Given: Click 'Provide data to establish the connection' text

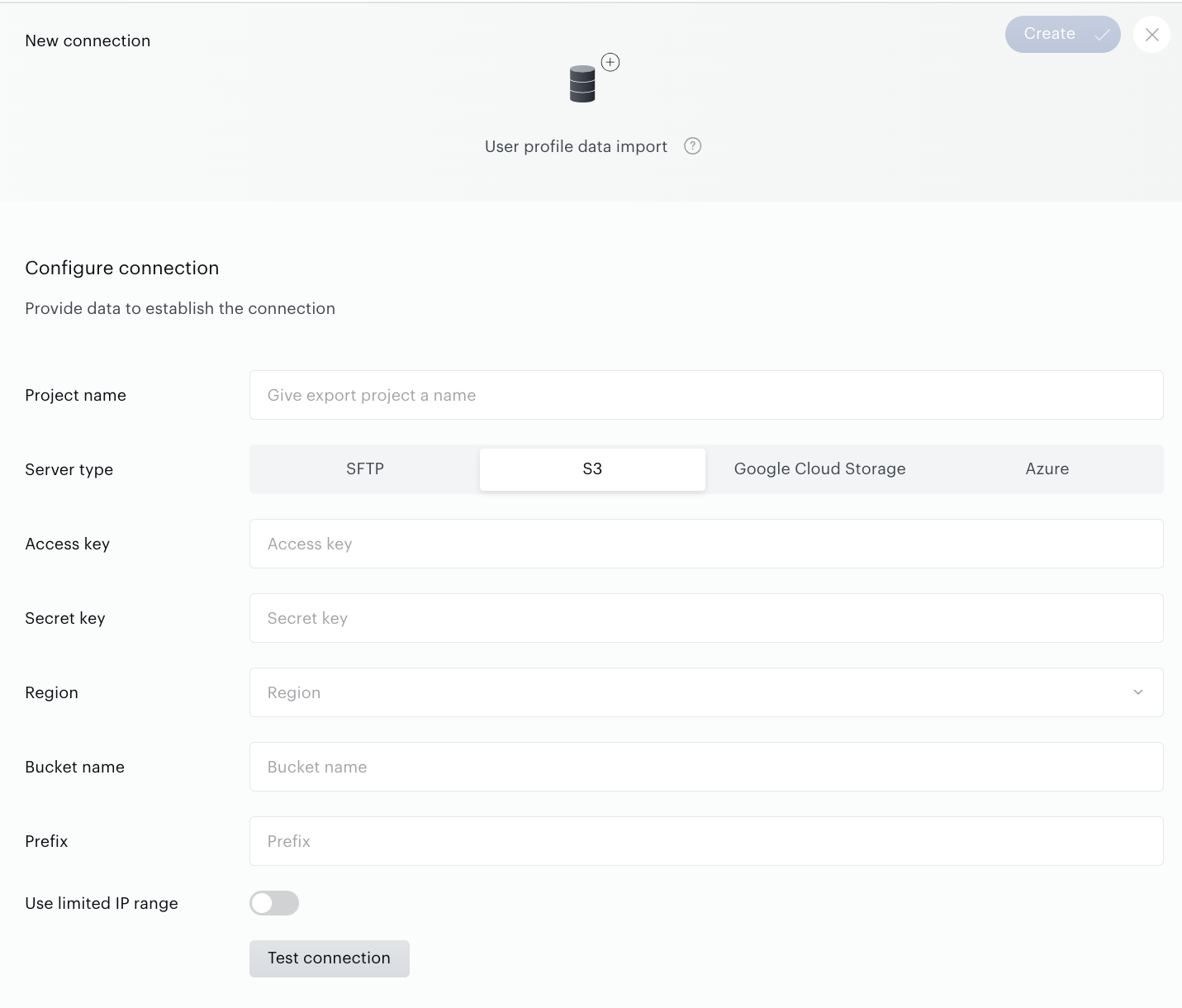Looking at the screenshot, I should click(180, 308).
